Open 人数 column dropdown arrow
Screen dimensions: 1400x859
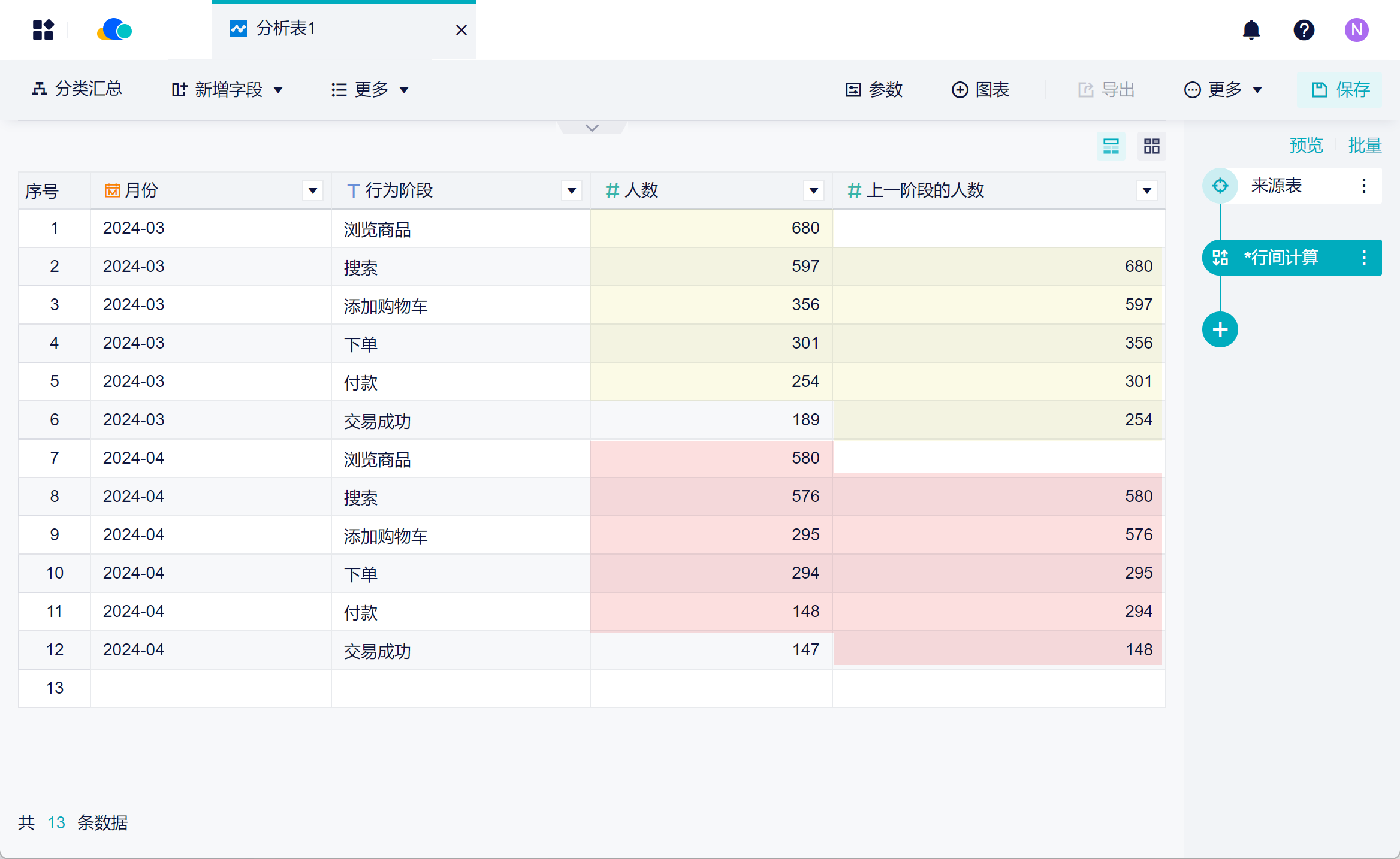click(813, 191)
